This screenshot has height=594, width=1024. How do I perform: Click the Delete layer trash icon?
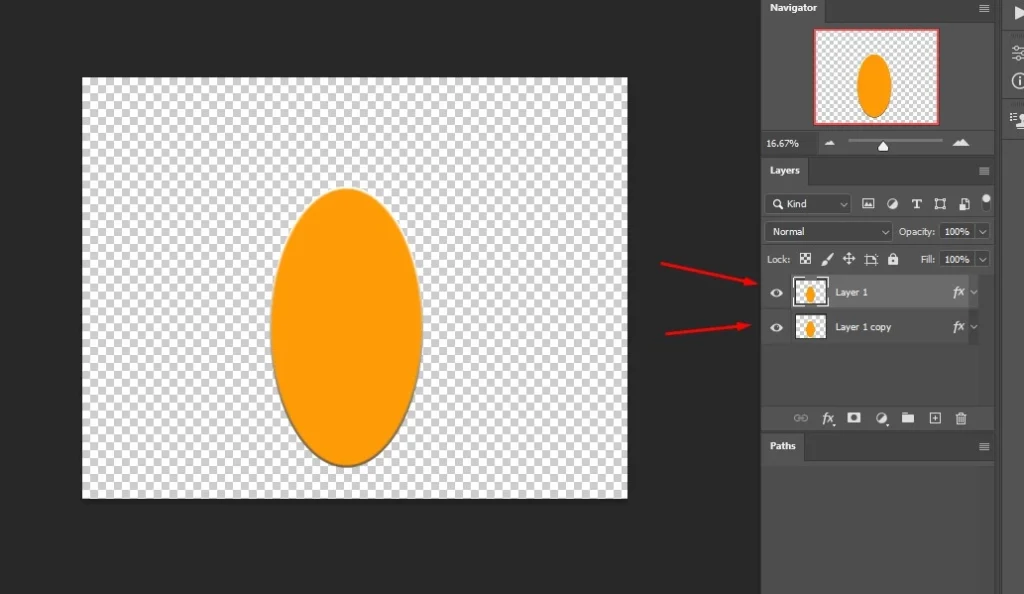click(x=960, y=418)
